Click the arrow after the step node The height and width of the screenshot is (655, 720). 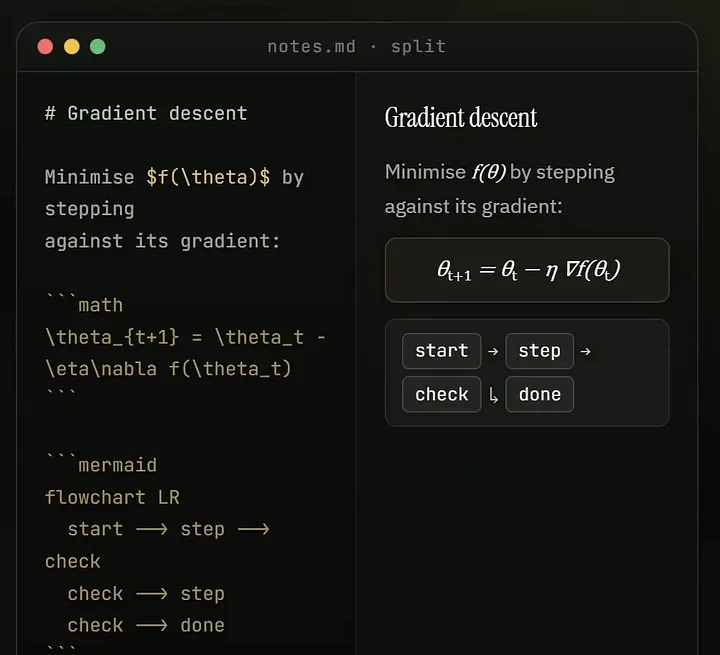[585, 351]
